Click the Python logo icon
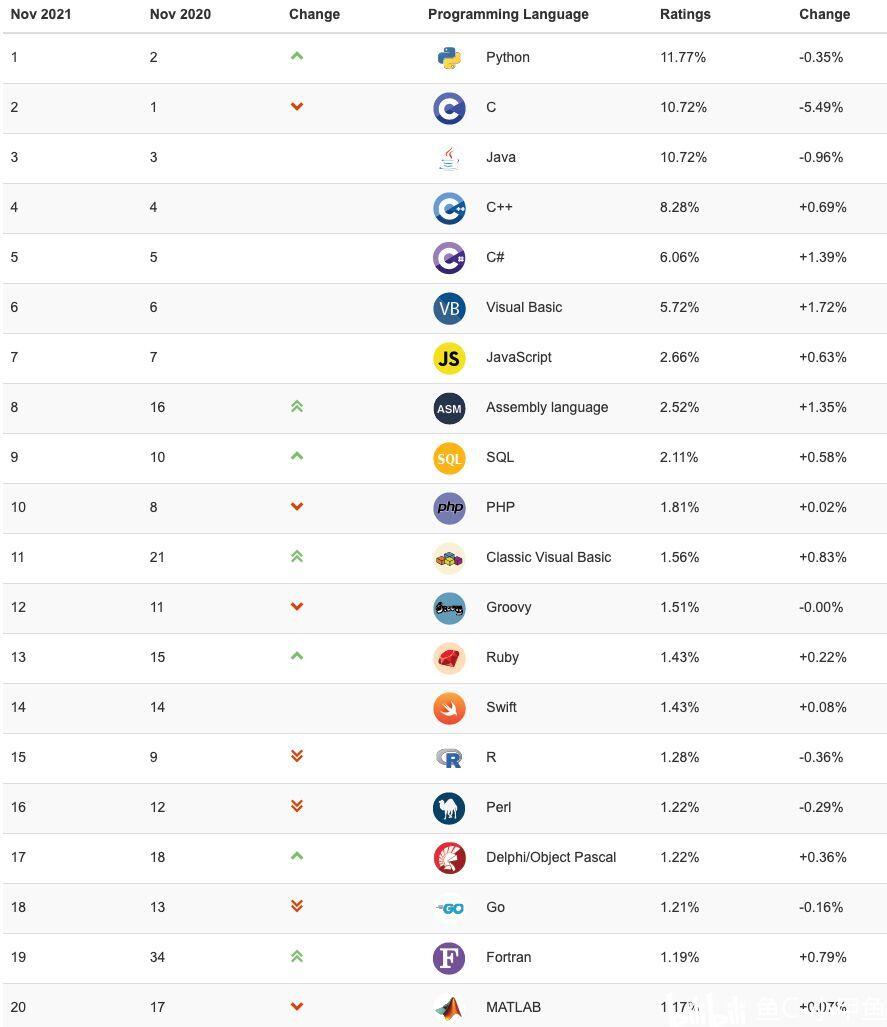Screen dimensions: 887x1027 (x=449, y=58)
